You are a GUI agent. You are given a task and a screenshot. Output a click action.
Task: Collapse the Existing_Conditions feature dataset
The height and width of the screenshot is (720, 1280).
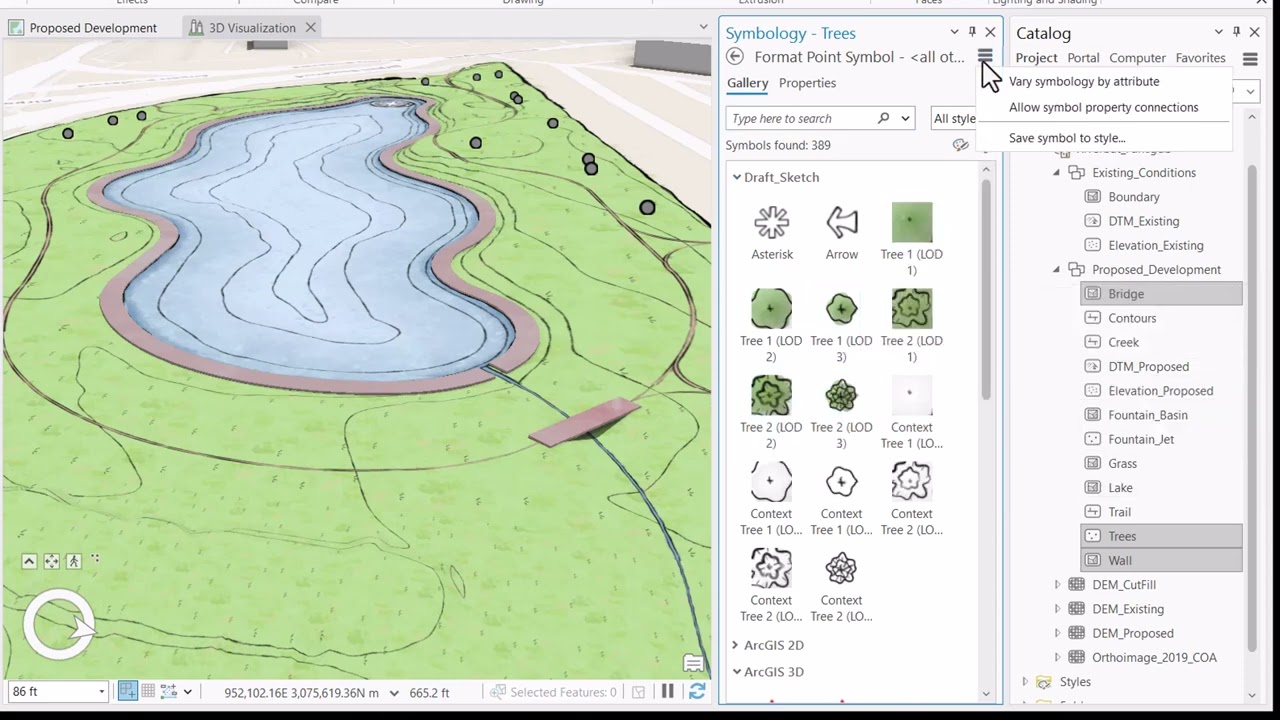pyautogui.click(x=1056, y=173)
